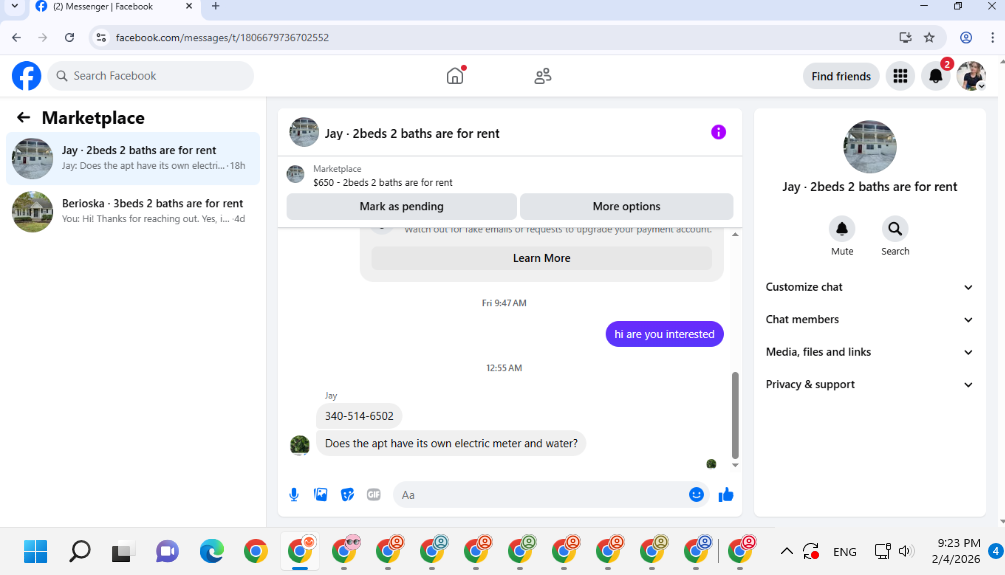Open Jay 2beds 2 baths conversation
This screenshot has height=575, width=1005.
click(133, 158)
